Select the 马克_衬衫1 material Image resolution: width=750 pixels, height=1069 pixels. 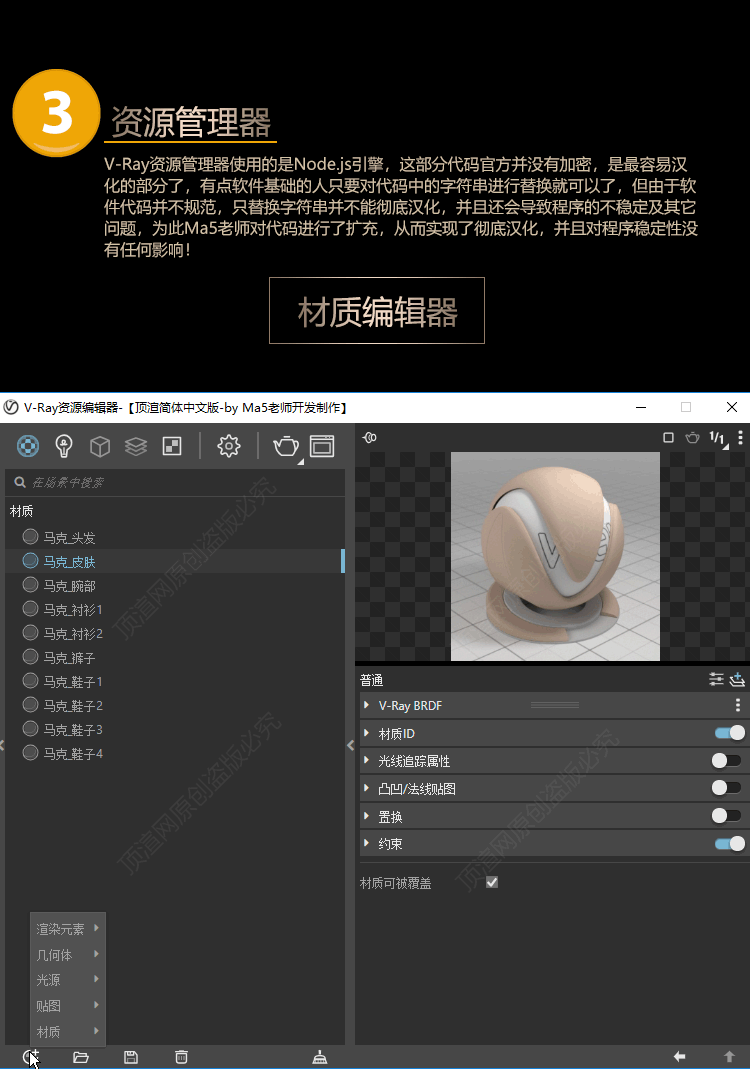[x=175, y=609]
